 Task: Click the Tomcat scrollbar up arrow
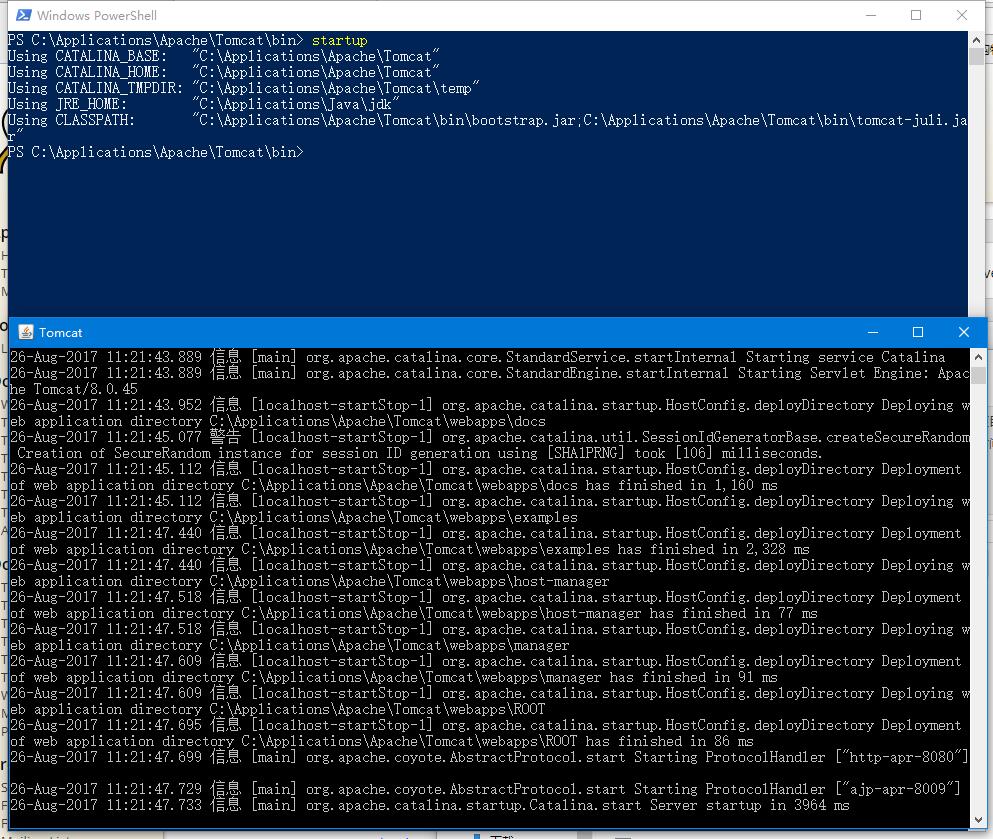tap(978, 356)
